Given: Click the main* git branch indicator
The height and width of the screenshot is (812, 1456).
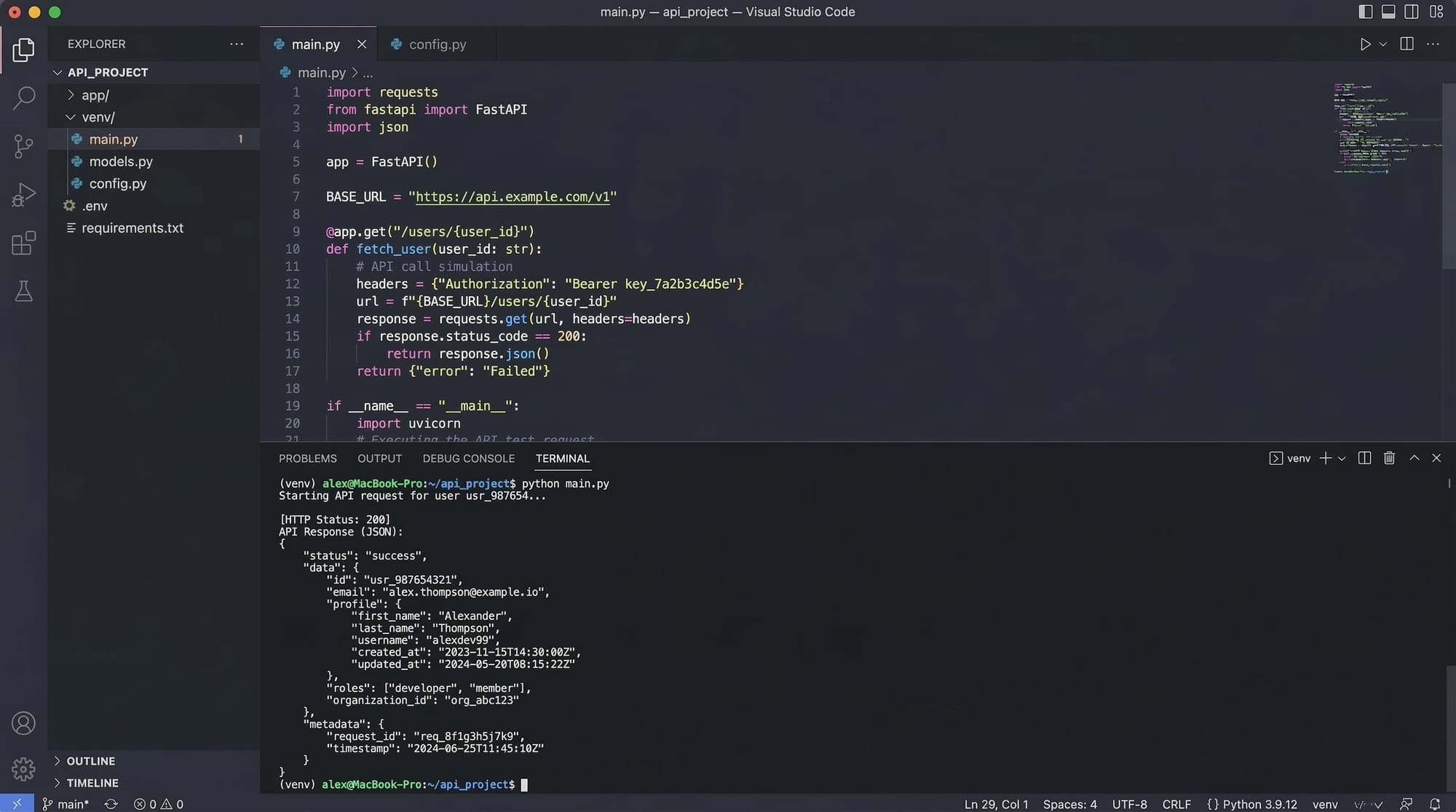Looking at the screenshot, I should (66, 804).
